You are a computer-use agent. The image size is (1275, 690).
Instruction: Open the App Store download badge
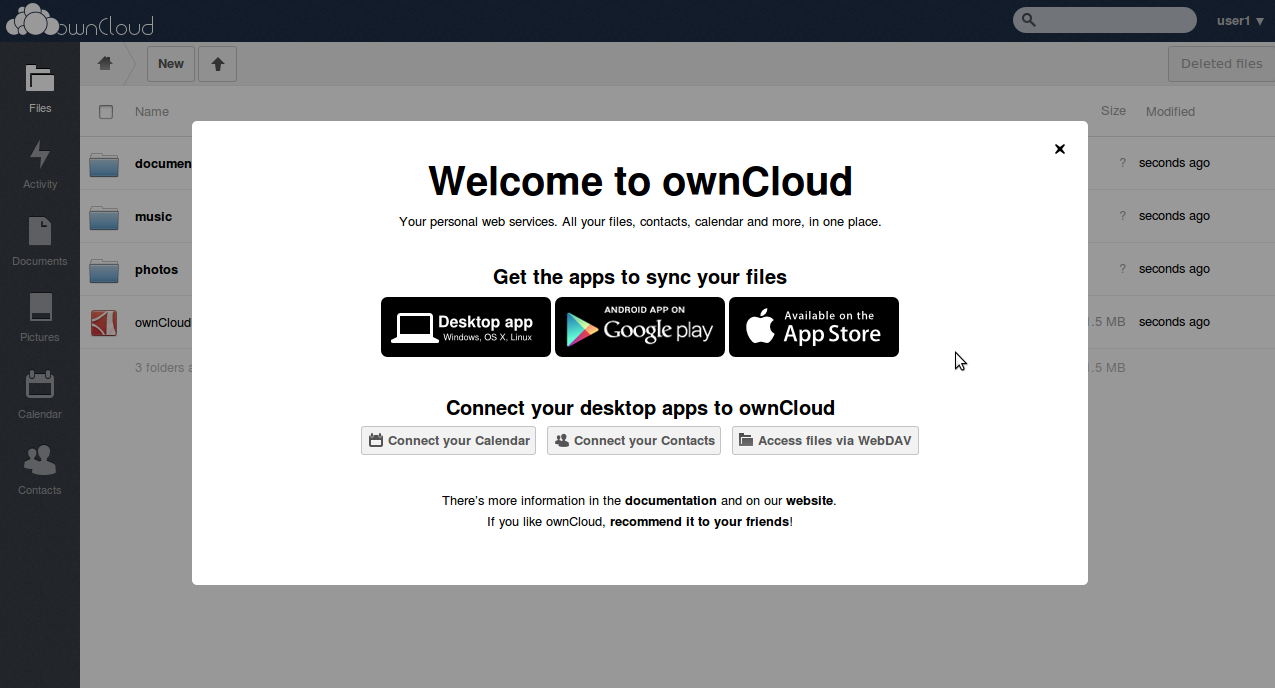tap(814, 327)
